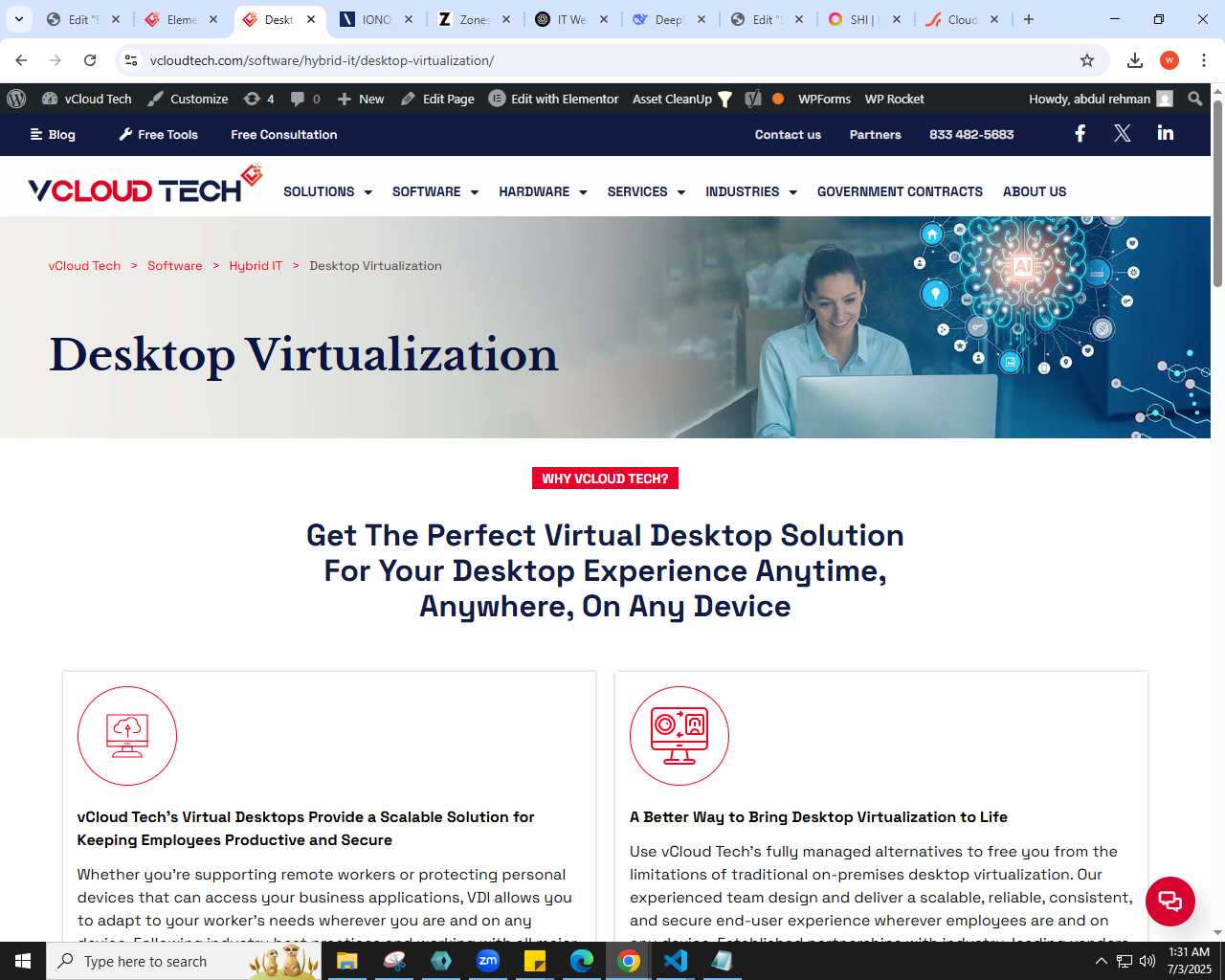
Task: Open Zoom from the taskbar
Action: pyautogui.click(x=488, y=961)
